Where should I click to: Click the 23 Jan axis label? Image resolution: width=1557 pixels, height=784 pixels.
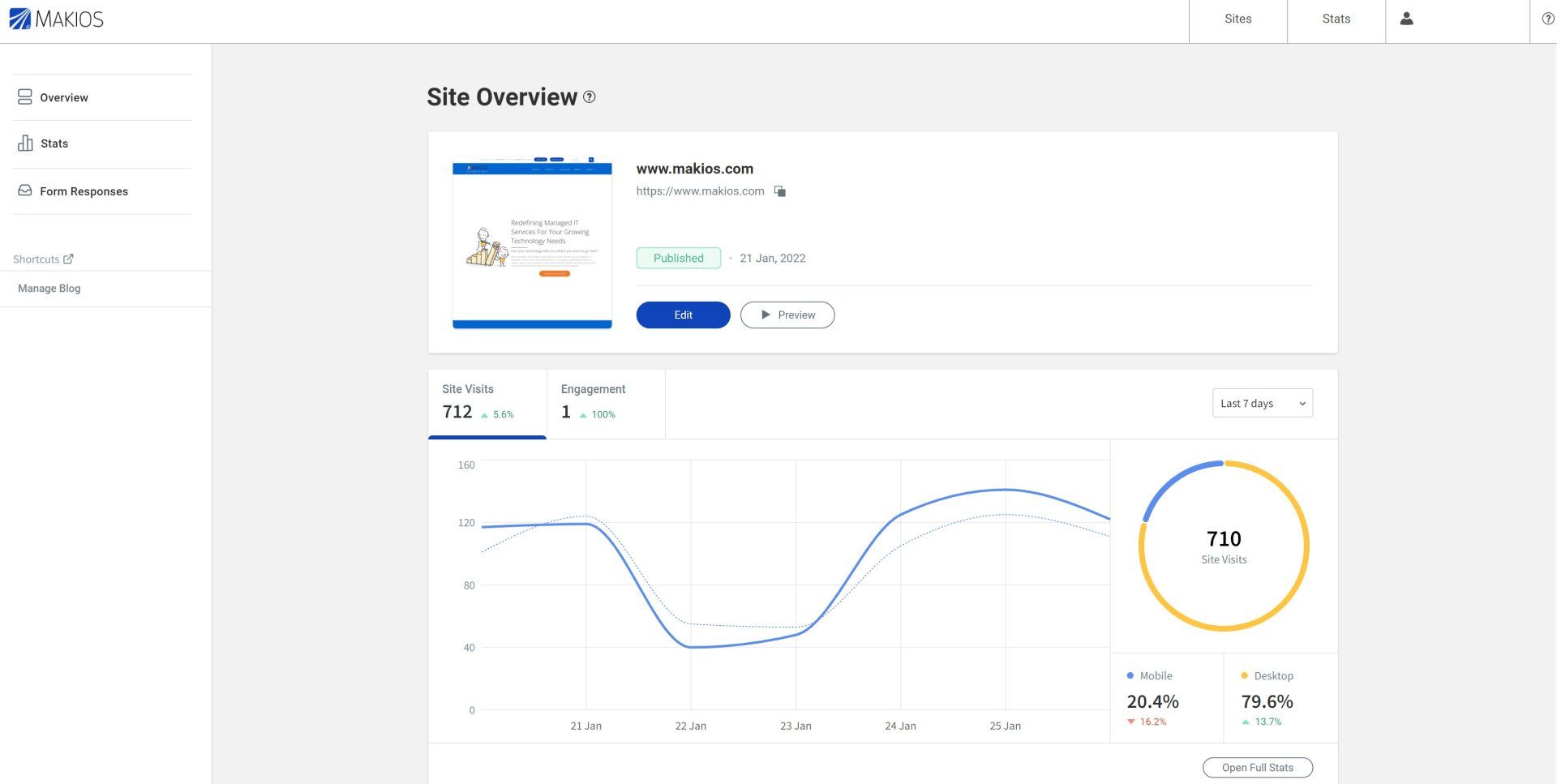(796, 726)
